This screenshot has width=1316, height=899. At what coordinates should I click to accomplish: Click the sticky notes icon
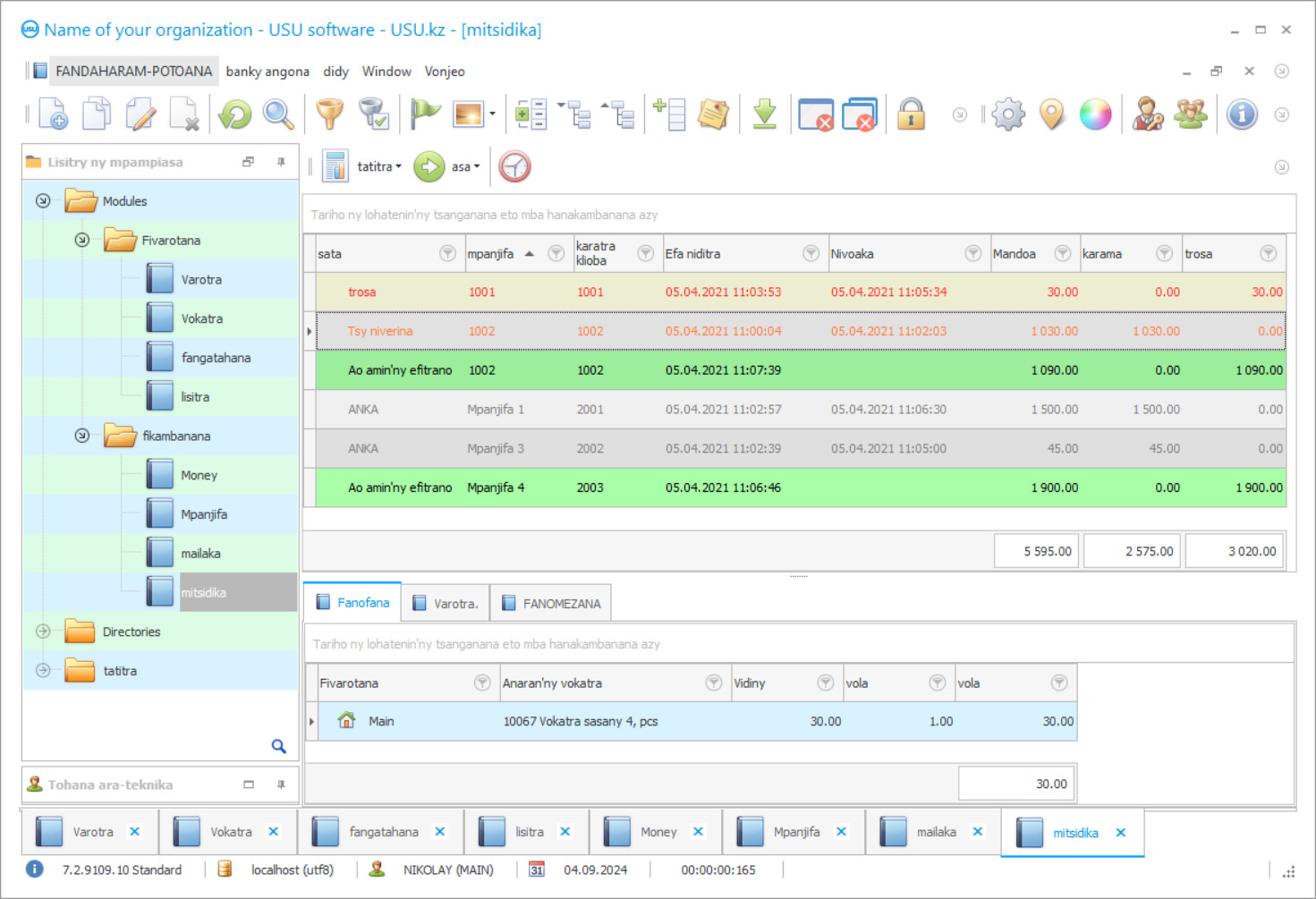[713, 114]
